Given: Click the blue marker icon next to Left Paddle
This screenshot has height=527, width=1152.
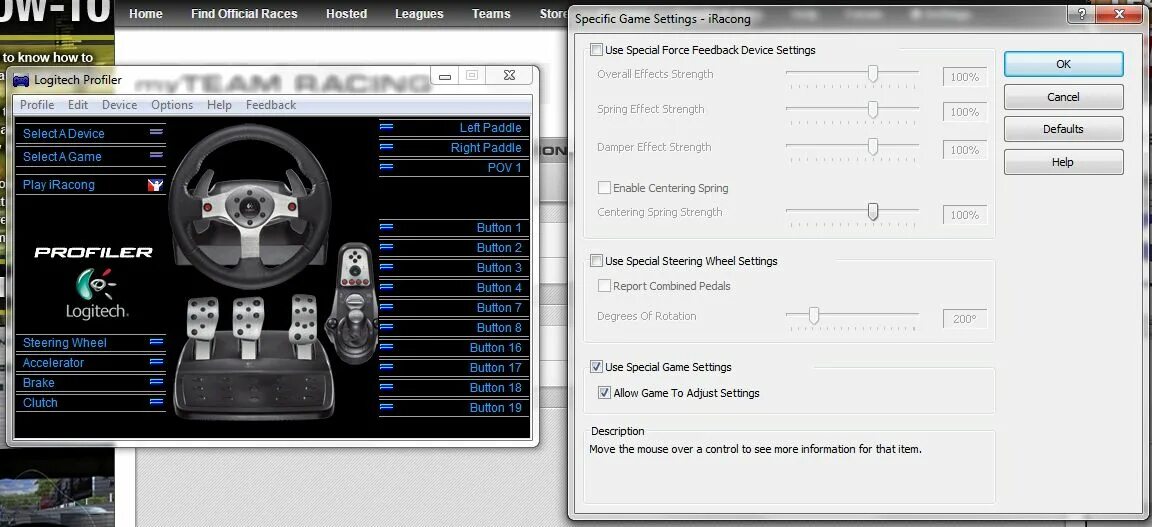Looking at the screenshot, I should pos(386,127).
